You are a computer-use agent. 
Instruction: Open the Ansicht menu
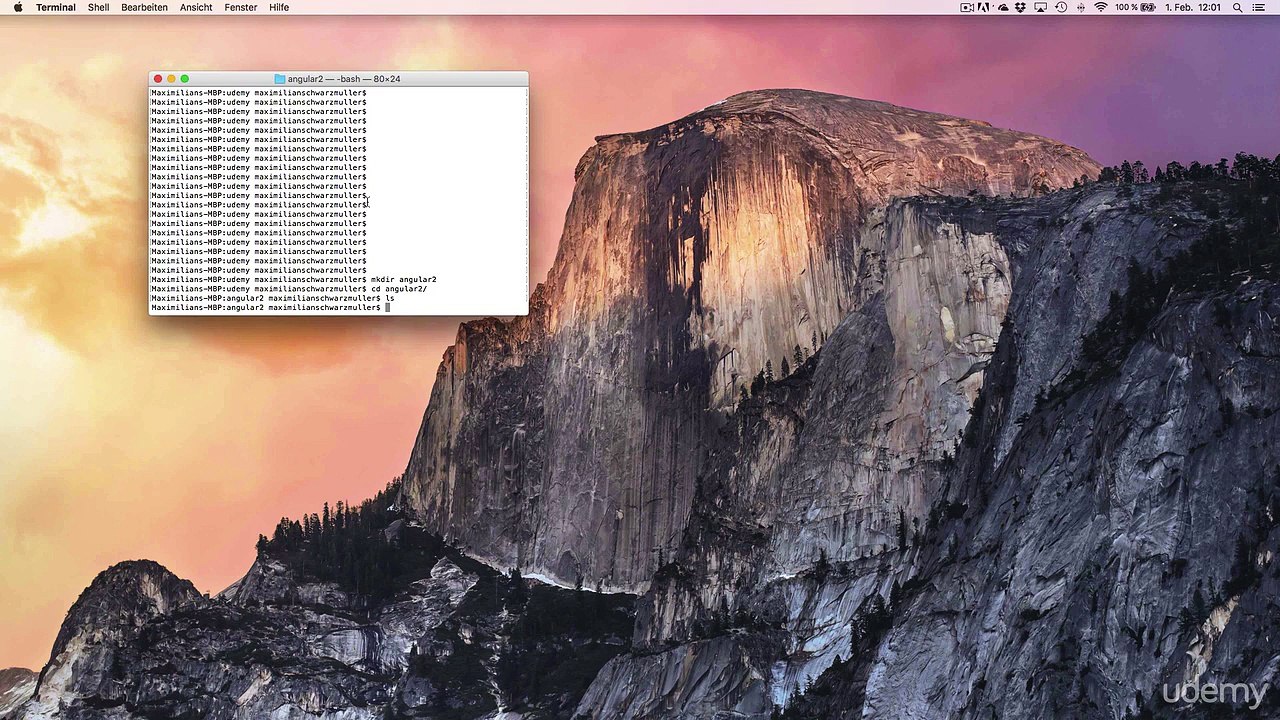196,7
